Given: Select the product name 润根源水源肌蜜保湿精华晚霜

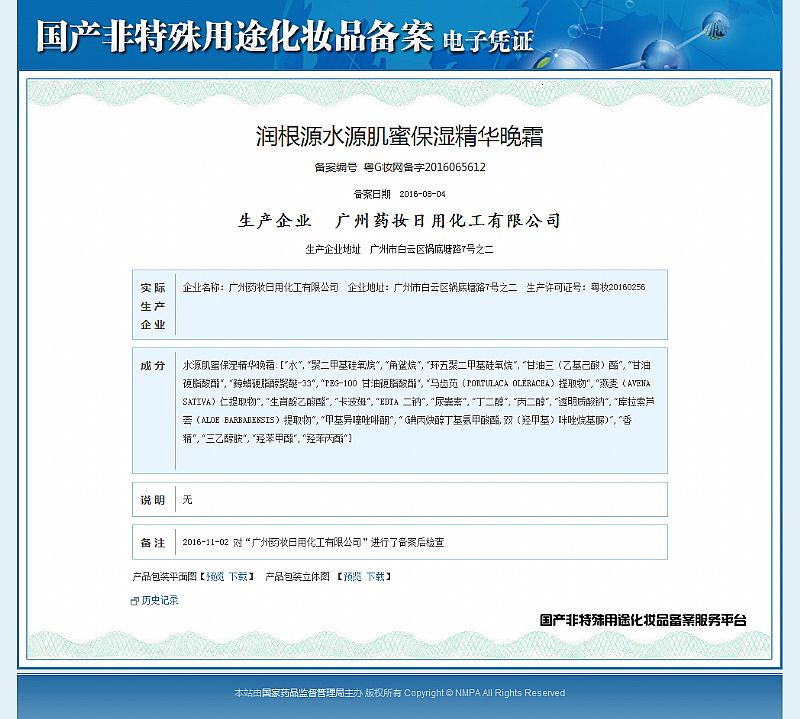Looking at the screenshot, I should point(399,136).
